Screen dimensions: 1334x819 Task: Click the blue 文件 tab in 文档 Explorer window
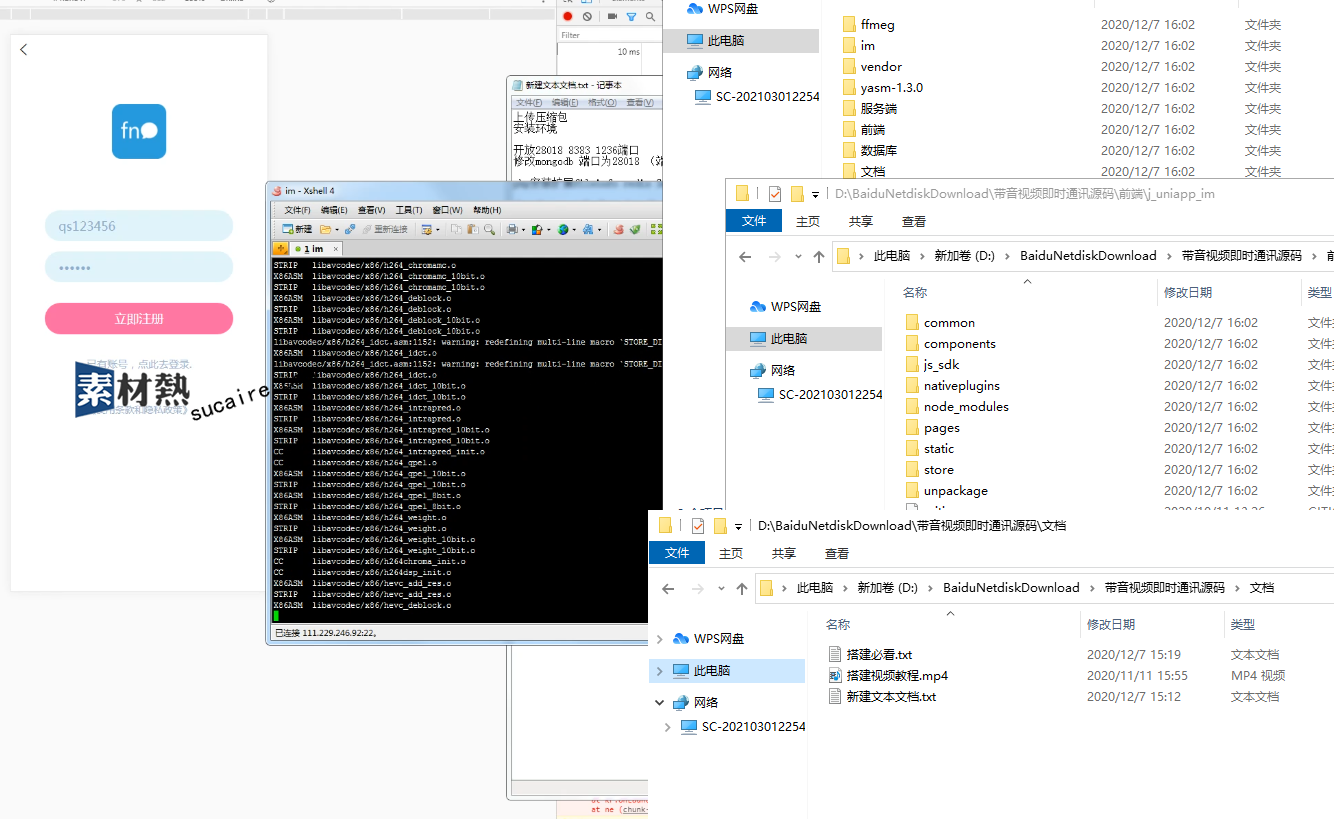tap(677, 553)
